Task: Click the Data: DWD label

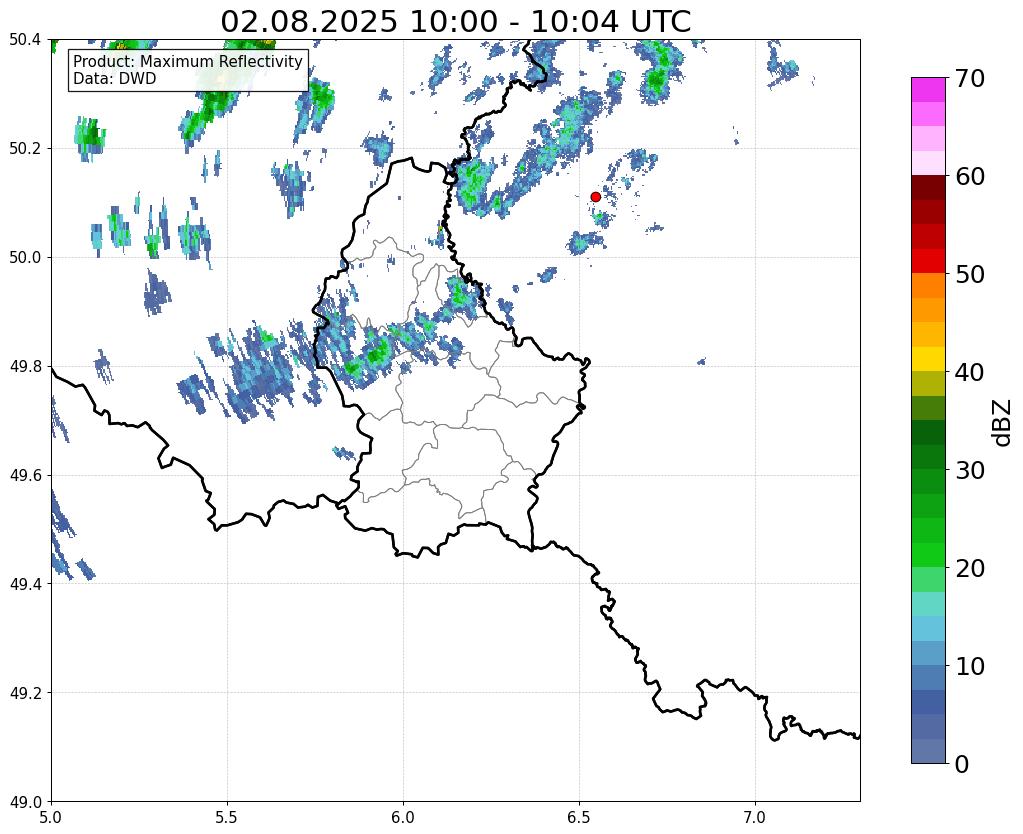Action: [115, 78]
